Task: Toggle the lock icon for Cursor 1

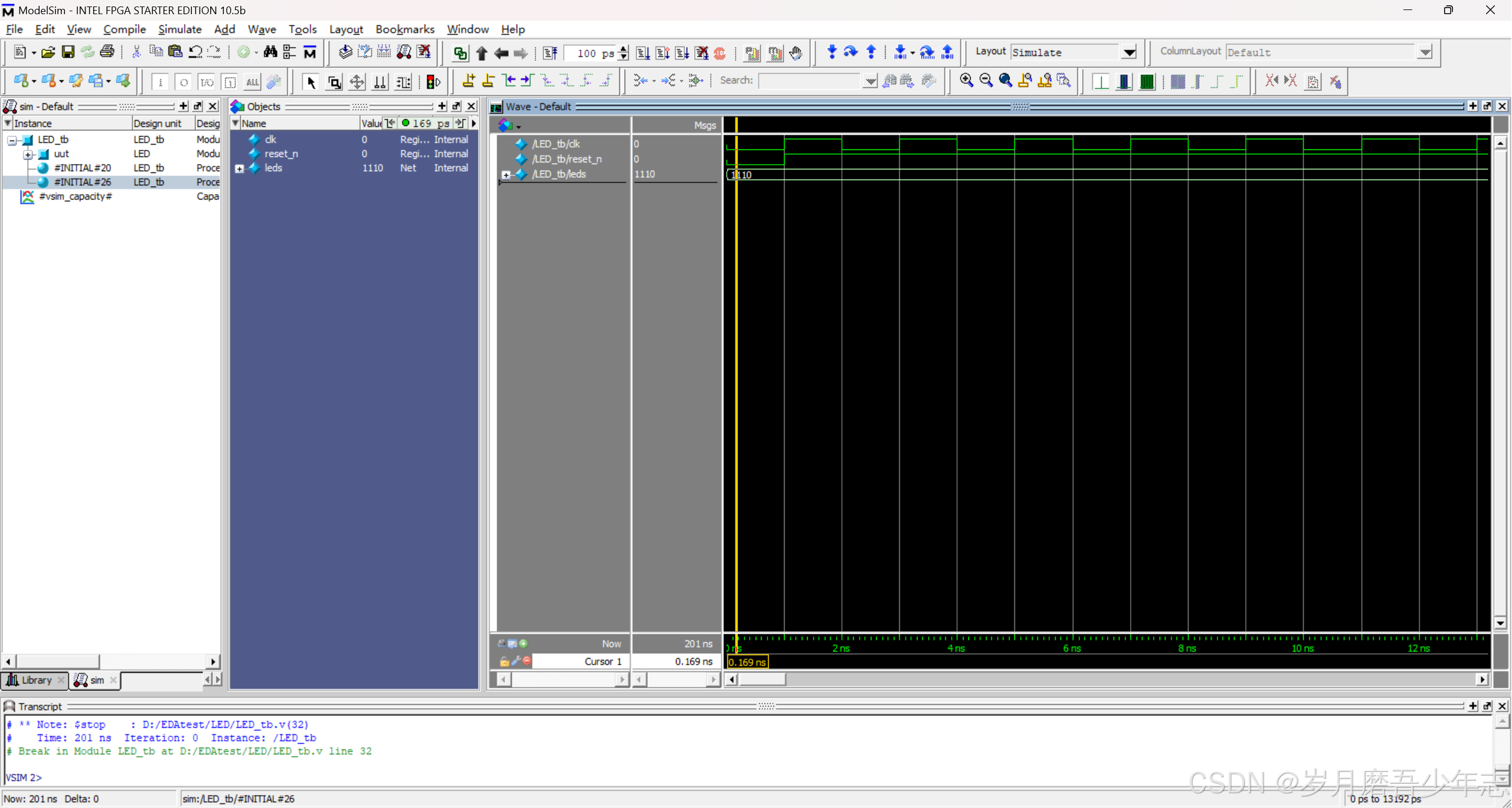Action: [x=504, y=662]
